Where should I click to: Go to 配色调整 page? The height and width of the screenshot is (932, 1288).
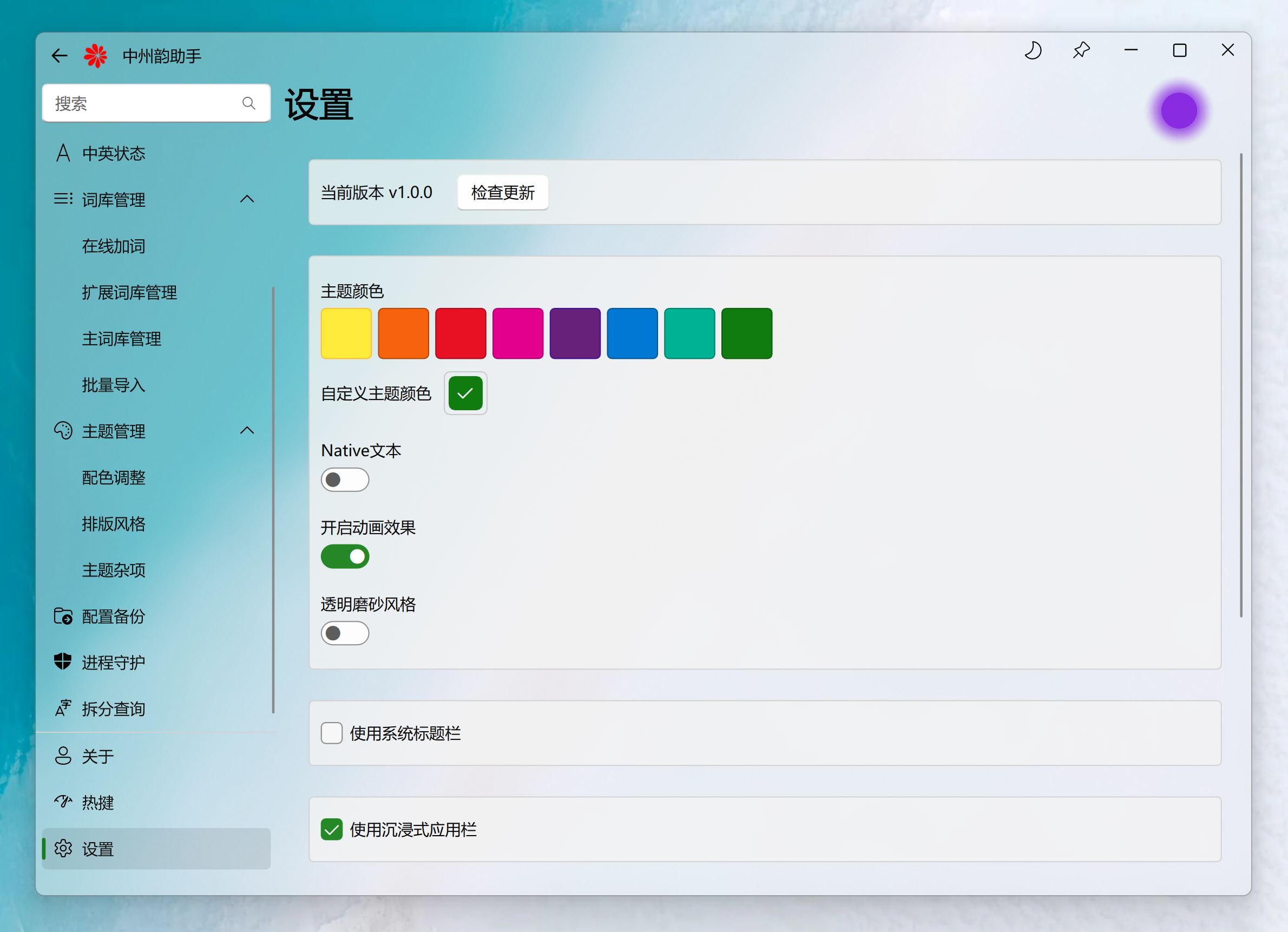pyautogui.click(x=114, y=478)
